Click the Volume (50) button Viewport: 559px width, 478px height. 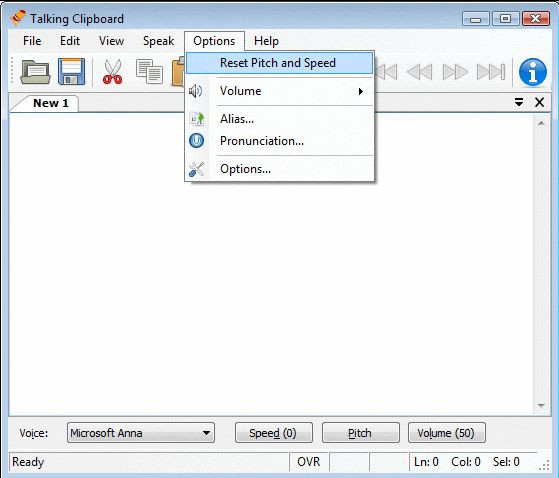(447, 433)
